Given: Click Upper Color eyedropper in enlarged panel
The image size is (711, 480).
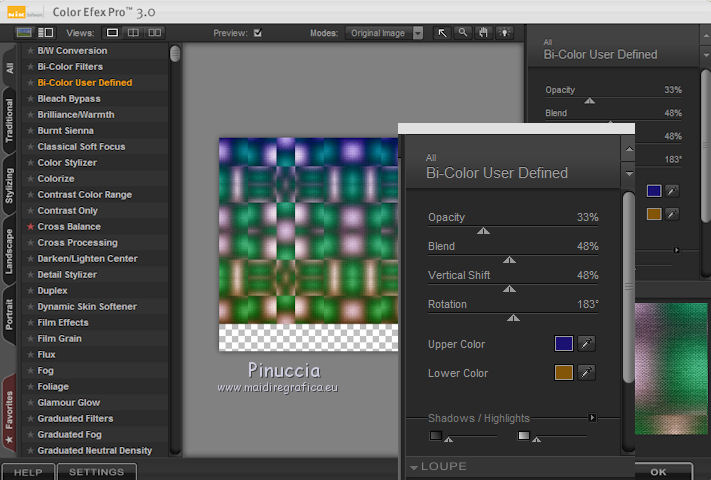Looking at the screenshot, I should point(586,344).
